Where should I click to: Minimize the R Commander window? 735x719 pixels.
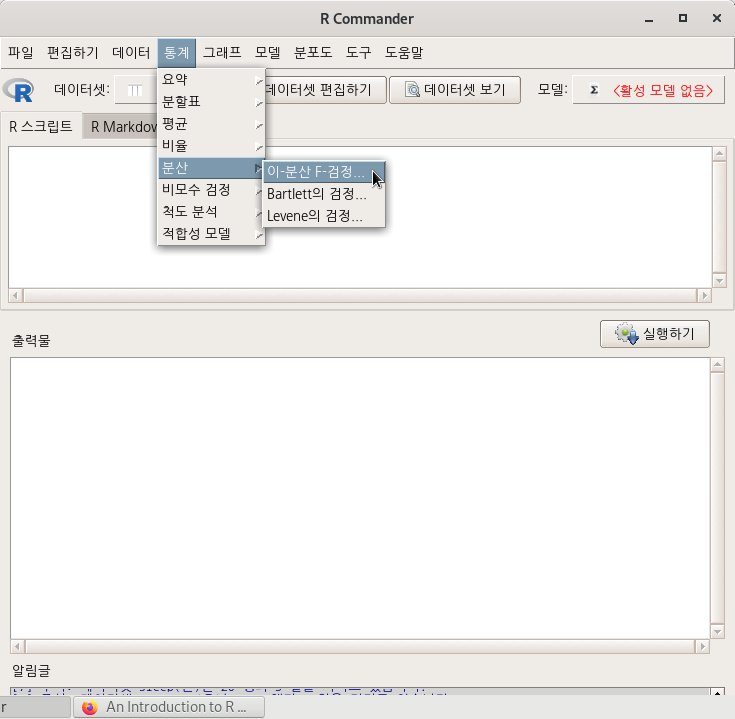(649, 19)
